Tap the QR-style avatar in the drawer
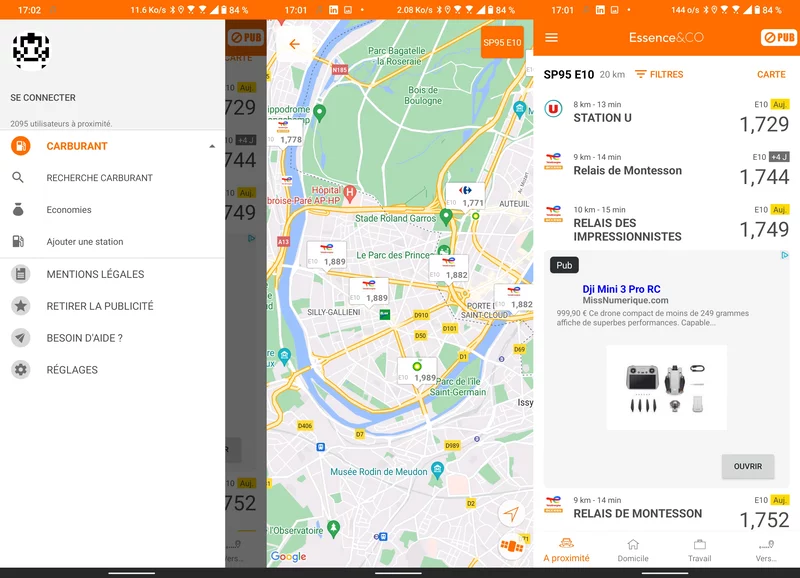The height and width of the screenshot is (578, 800). (31, 51)
